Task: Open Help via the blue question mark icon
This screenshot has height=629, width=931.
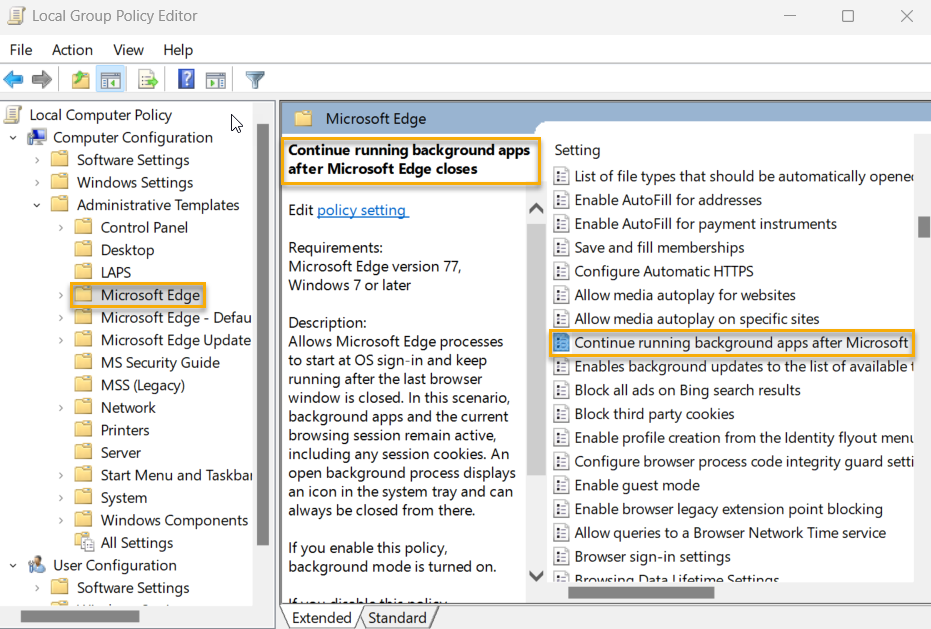Action: (x=186, y=80)
